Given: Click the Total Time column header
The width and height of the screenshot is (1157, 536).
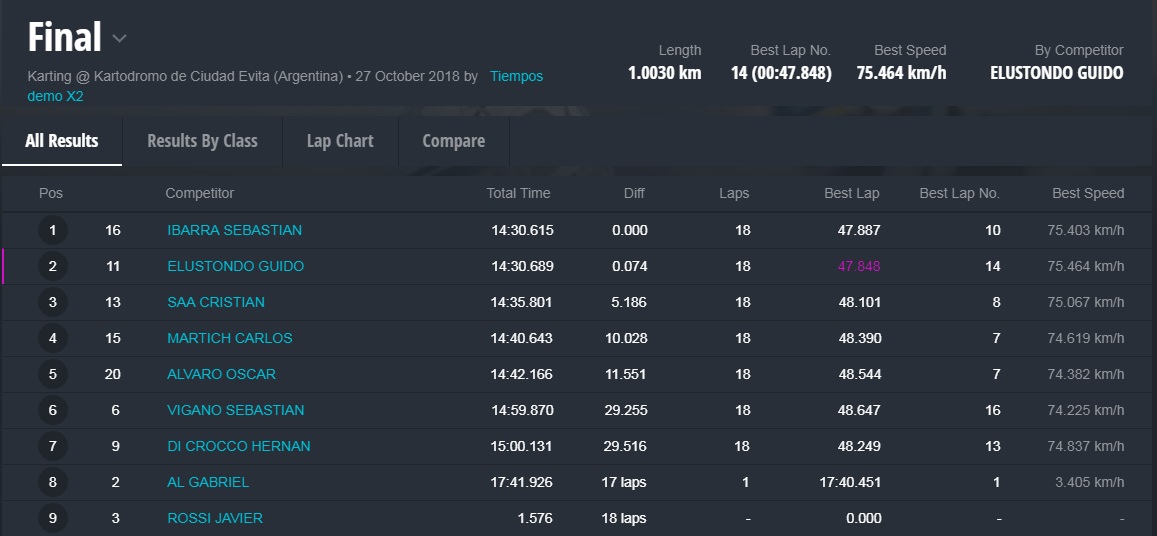Looking at the screenshot, I should pyautogui.click(x=518, y=193).
